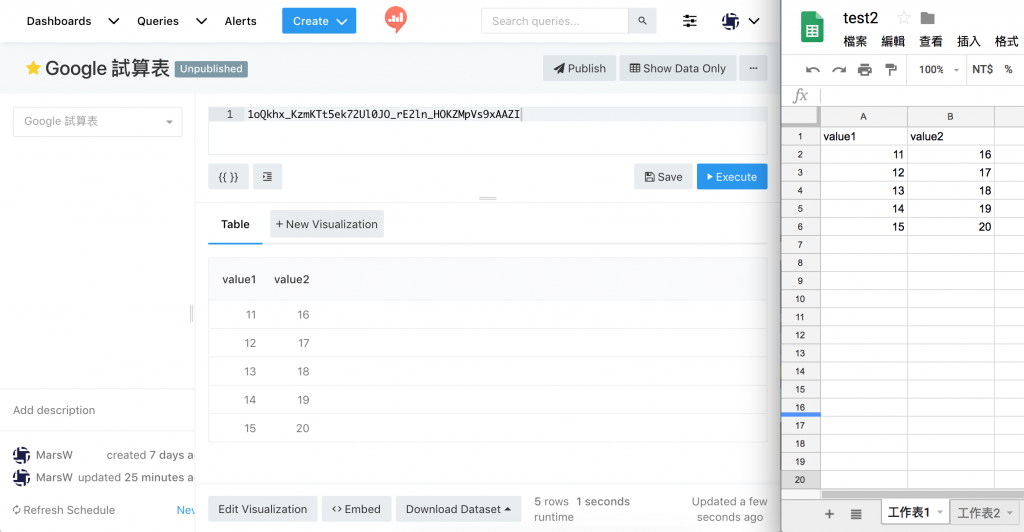Click the Redash logo icon

[396, 19]
